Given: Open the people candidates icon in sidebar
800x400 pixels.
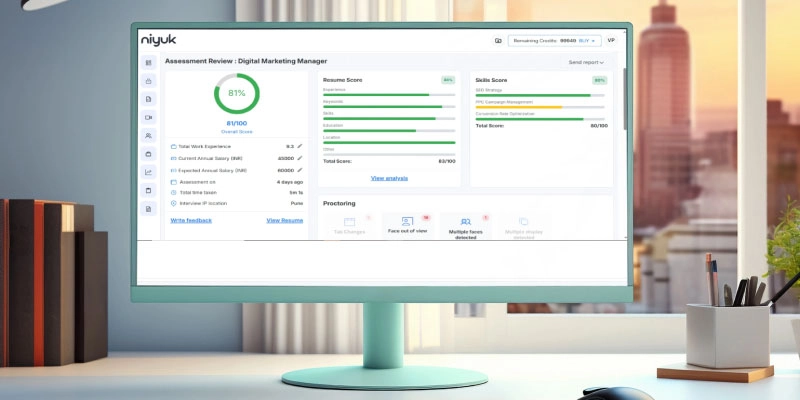Looking at the screenshot, I should tap(148, 136).
